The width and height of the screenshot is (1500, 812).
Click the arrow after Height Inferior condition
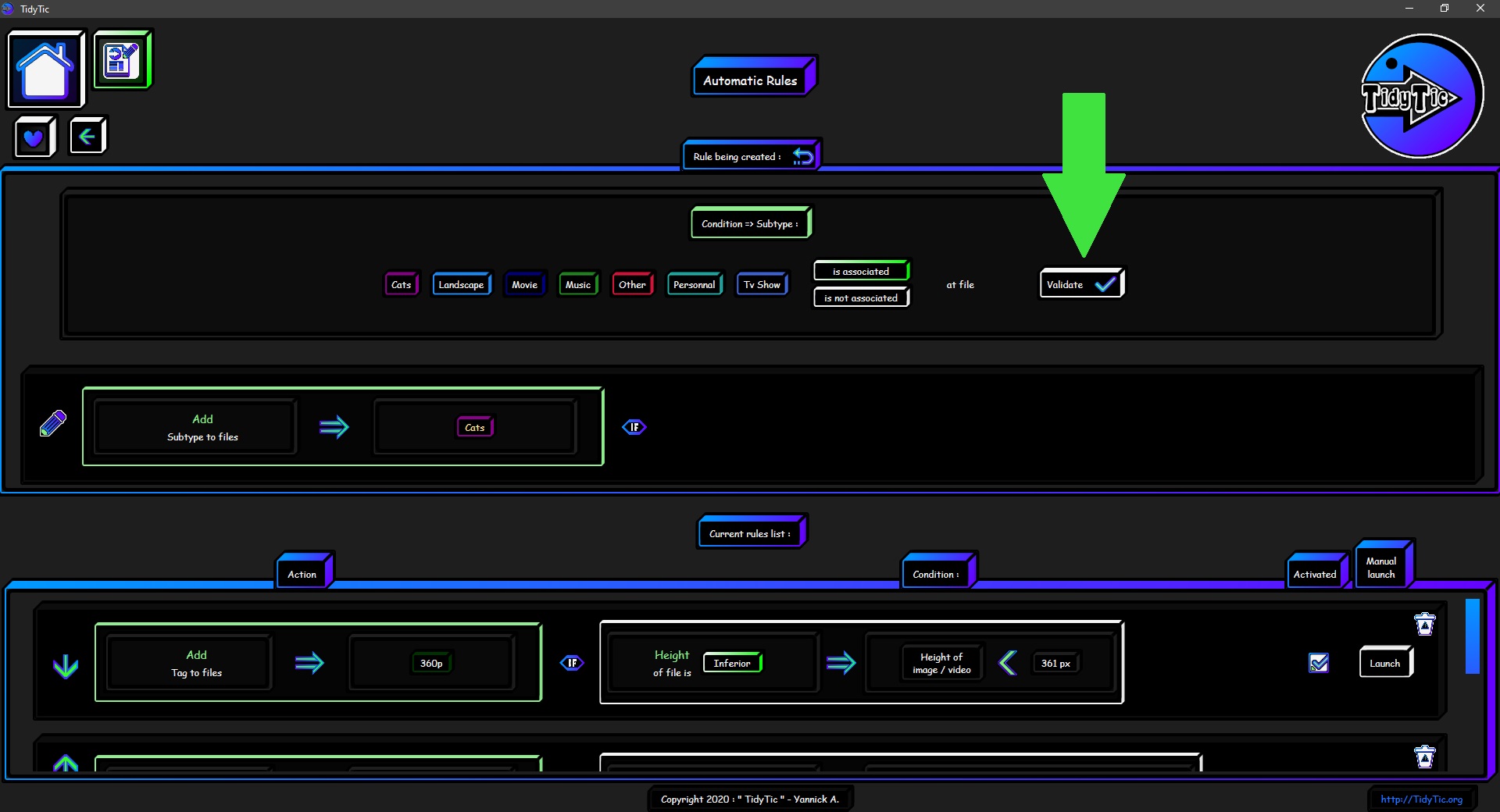pos(841,663)
